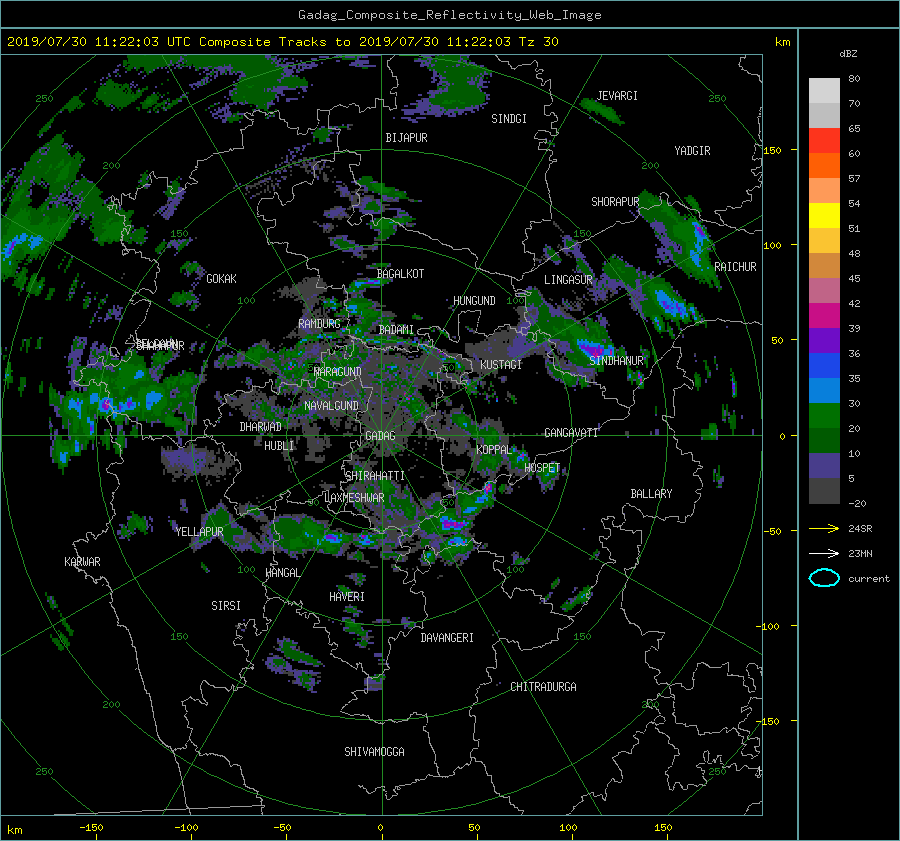Pick the blue 36 dBZ color swatch
The height and width of the screenshot is (841, 900).
click(x=824, y=365)
